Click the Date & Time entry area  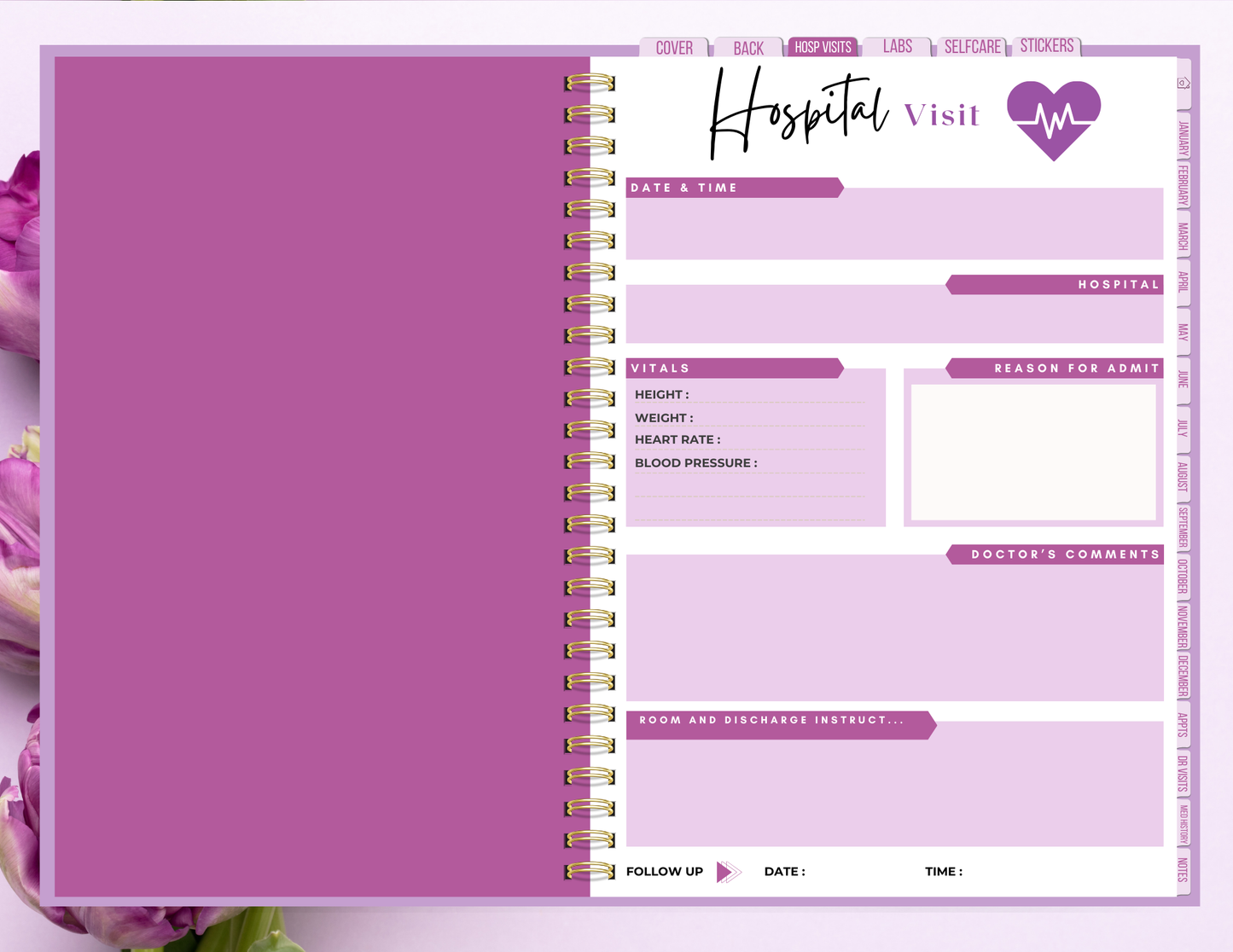pos(894,227)
